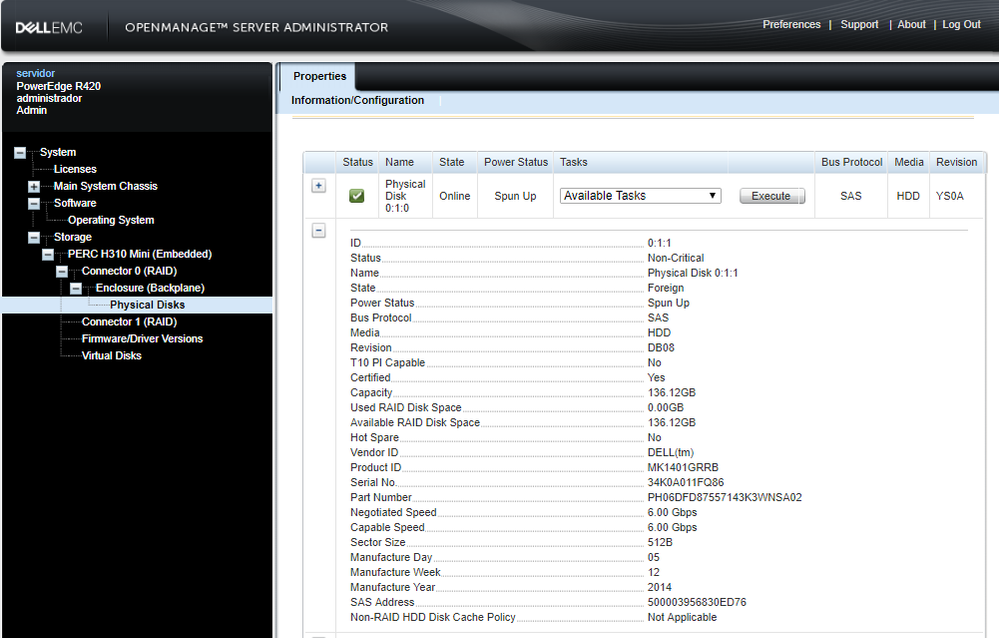Select Virtual Disks tree item
The width and height of the screenshot is (999, 638).
pyautogui.click(x=111, y=356)
